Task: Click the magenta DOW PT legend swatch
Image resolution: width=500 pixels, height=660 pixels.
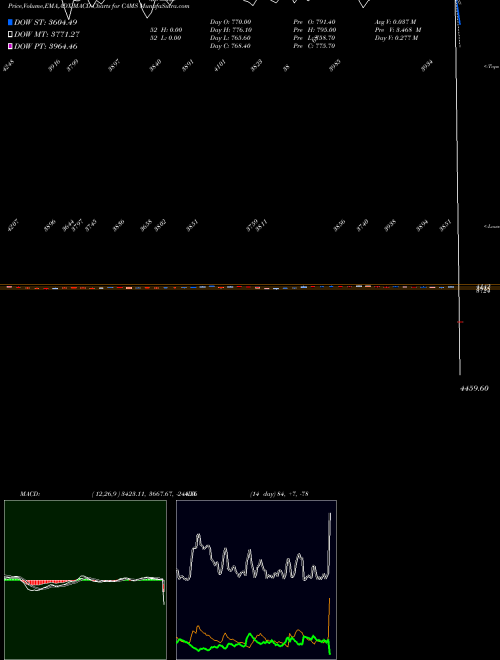Action: tap(10, 46)
